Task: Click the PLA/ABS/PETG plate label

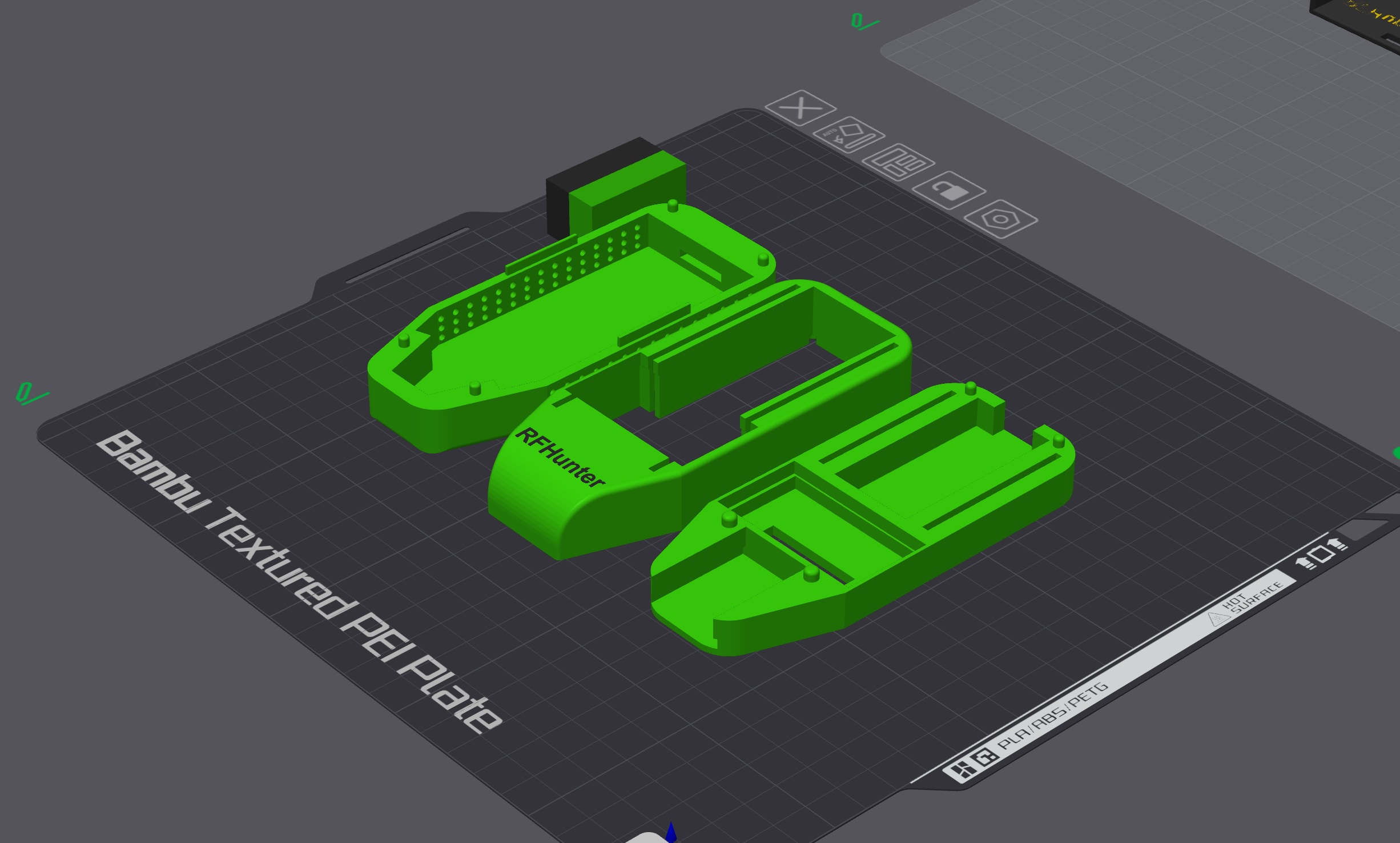Action: click(x=1053, y=717)
